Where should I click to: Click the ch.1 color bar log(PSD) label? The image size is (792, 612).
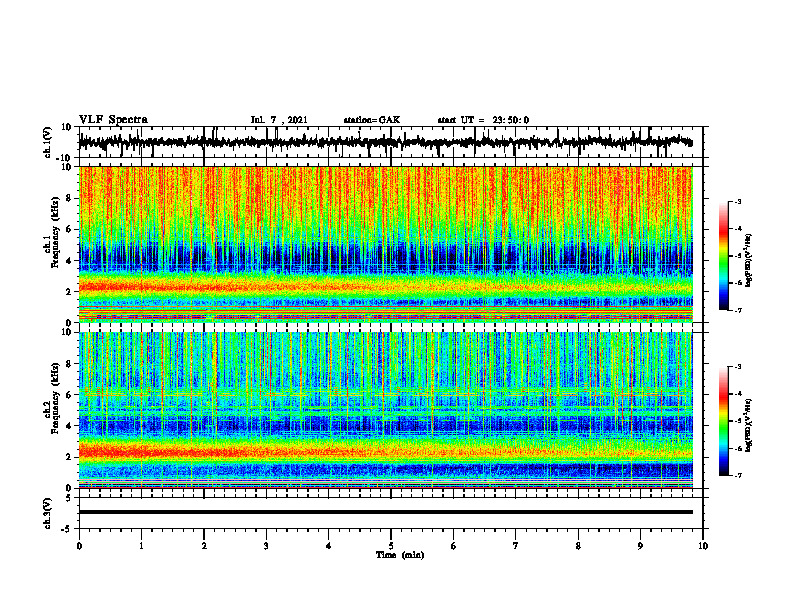point(749,260)
